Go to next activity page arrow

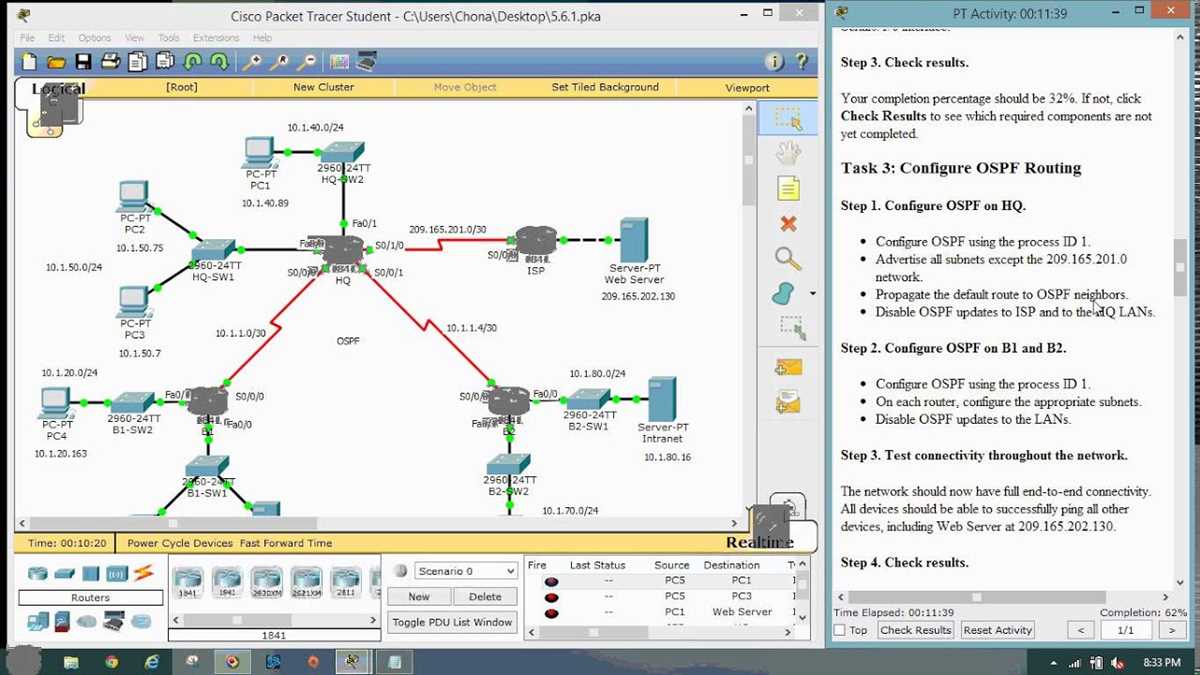(x=1171, y=630)
